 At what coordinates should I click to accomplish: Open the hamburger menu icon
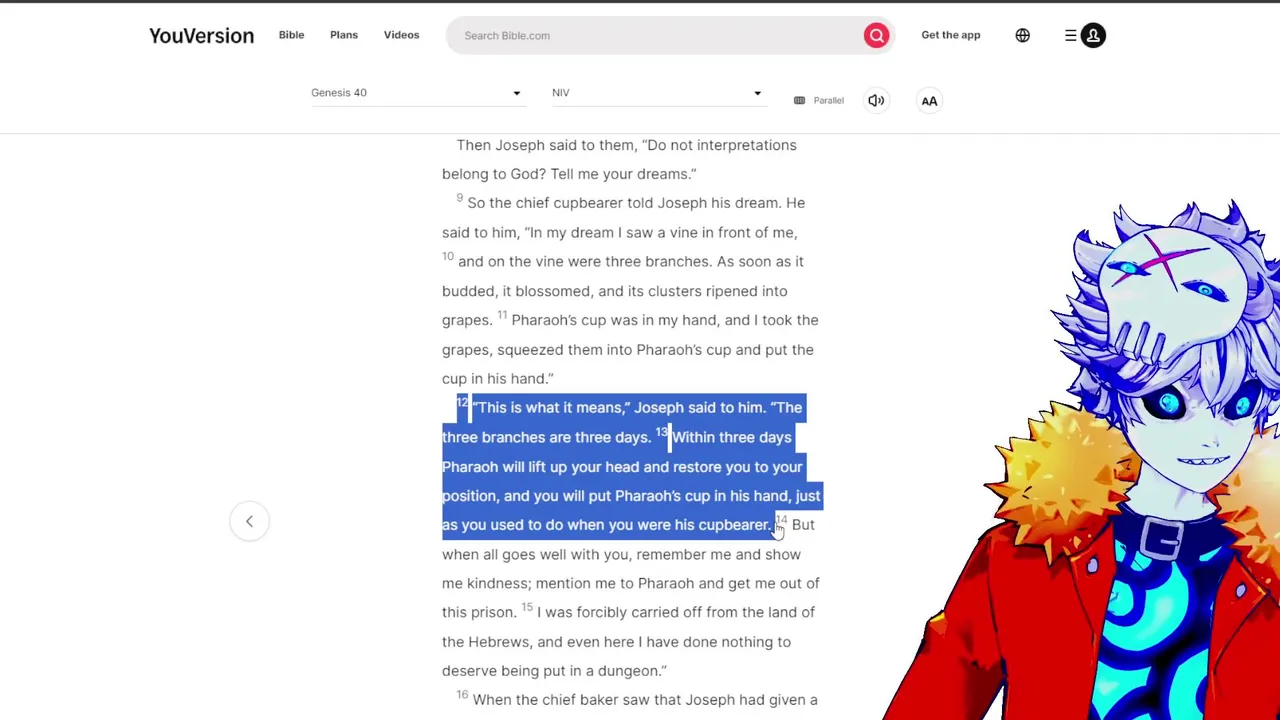1070,35
